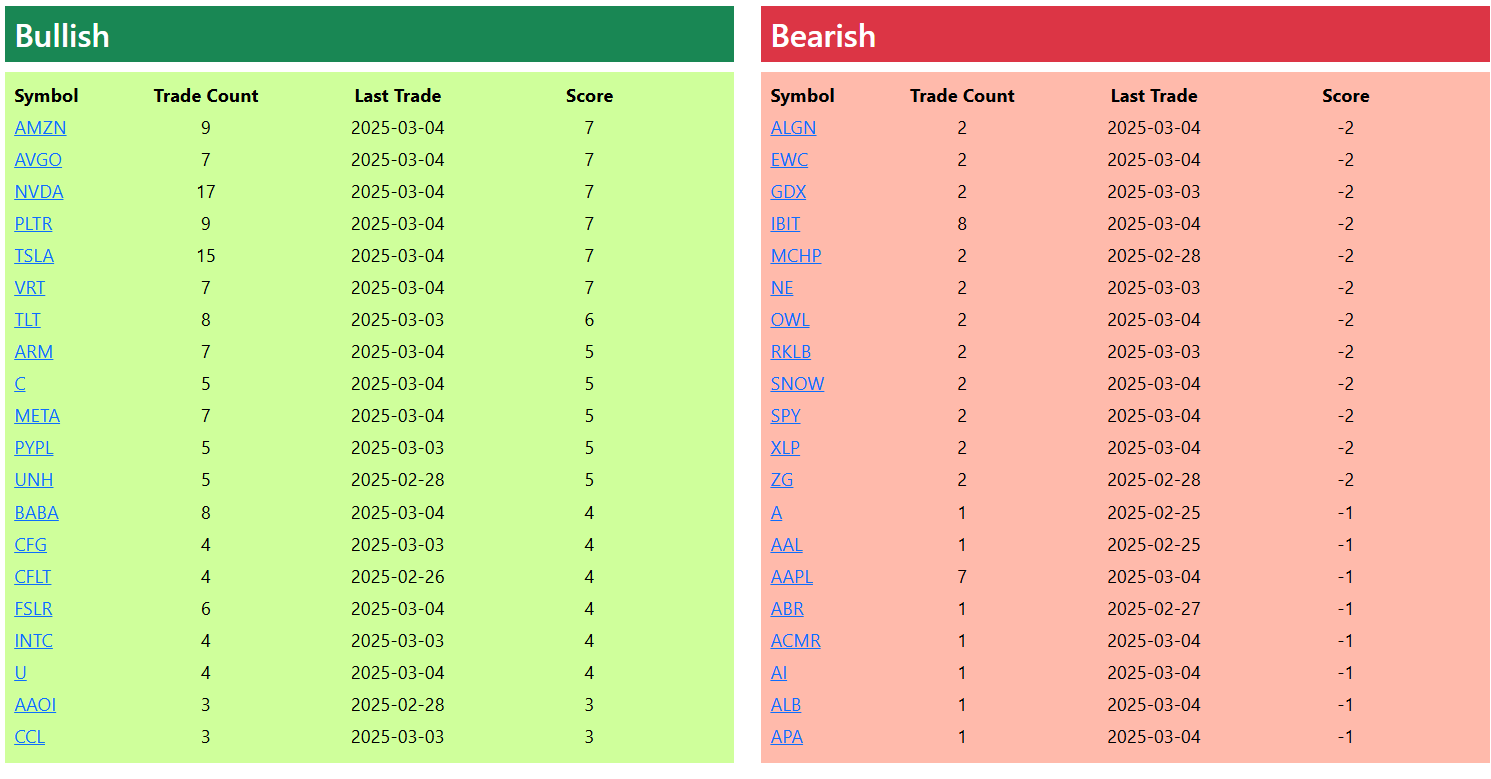Click the Bearish table Score header
Viewport: 1491px width, 779px height.
[1346, 96]
